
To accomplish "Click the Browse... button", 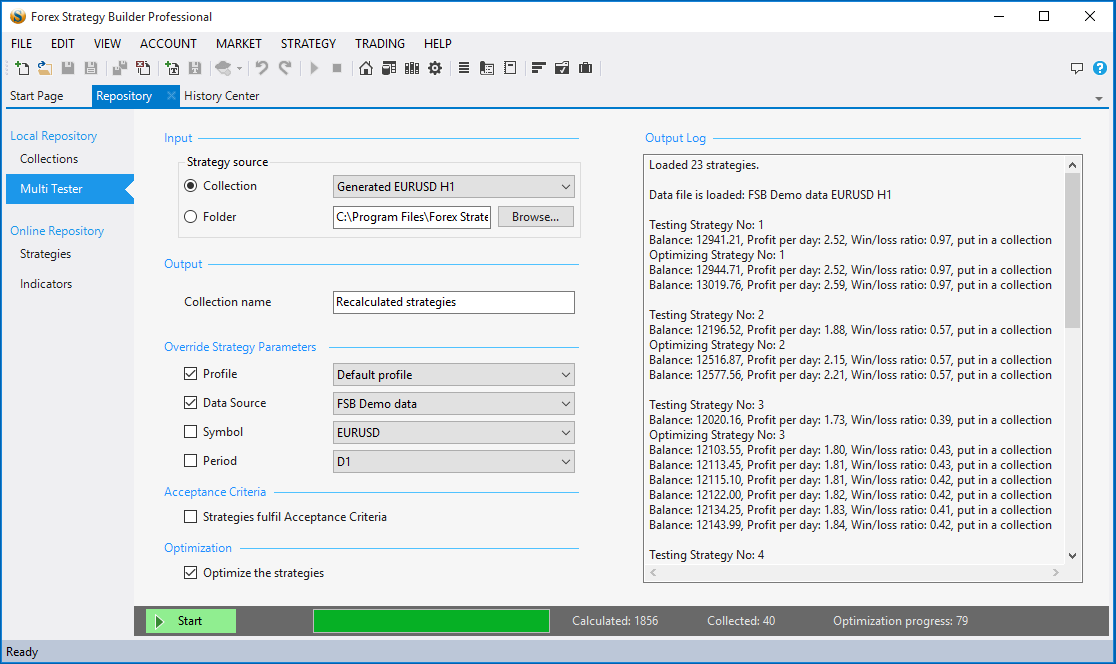I will tap(535, 217).
